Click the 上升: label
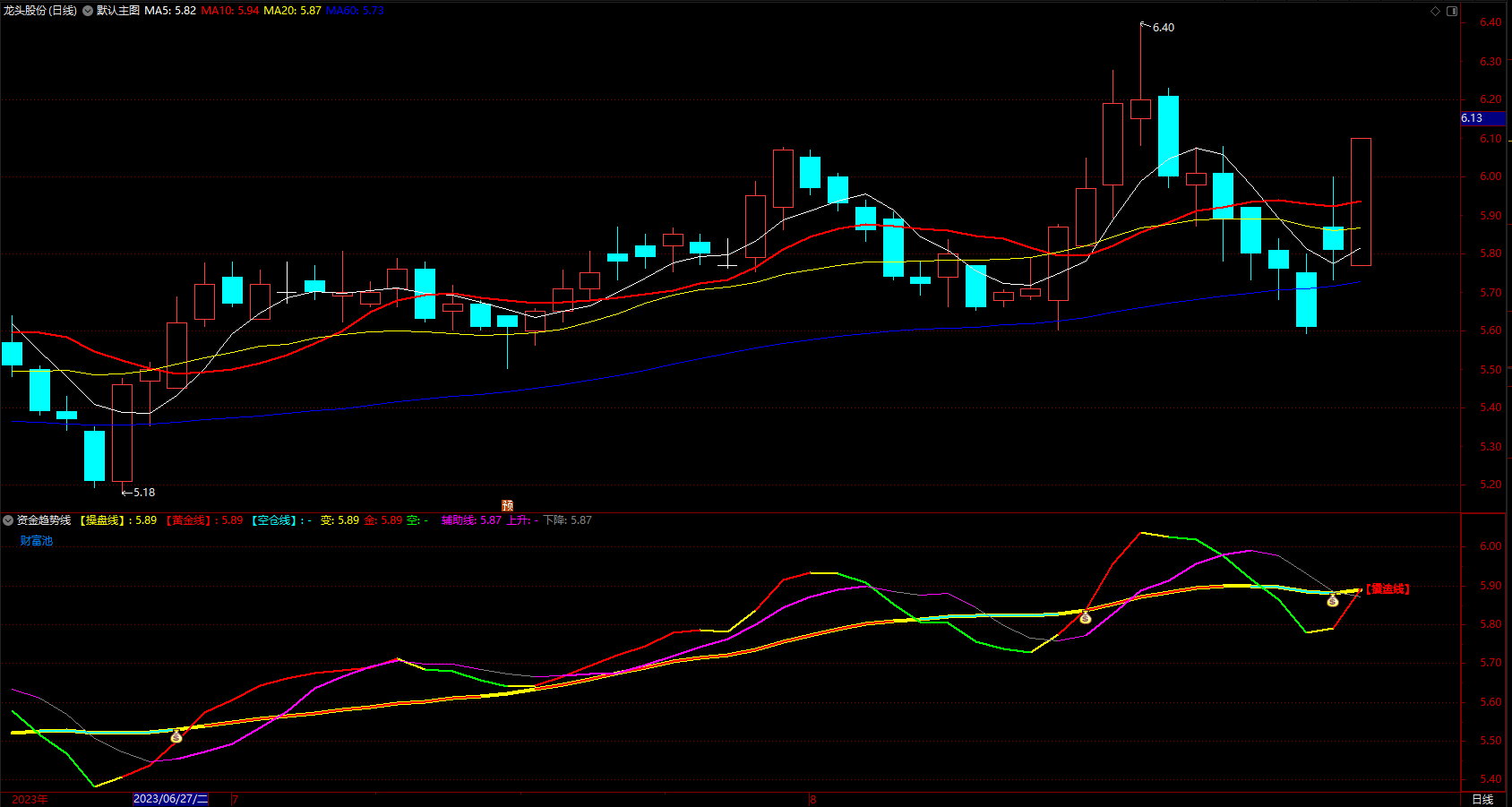The height and width of the screenshot is (807, 1512). (519, 520)
